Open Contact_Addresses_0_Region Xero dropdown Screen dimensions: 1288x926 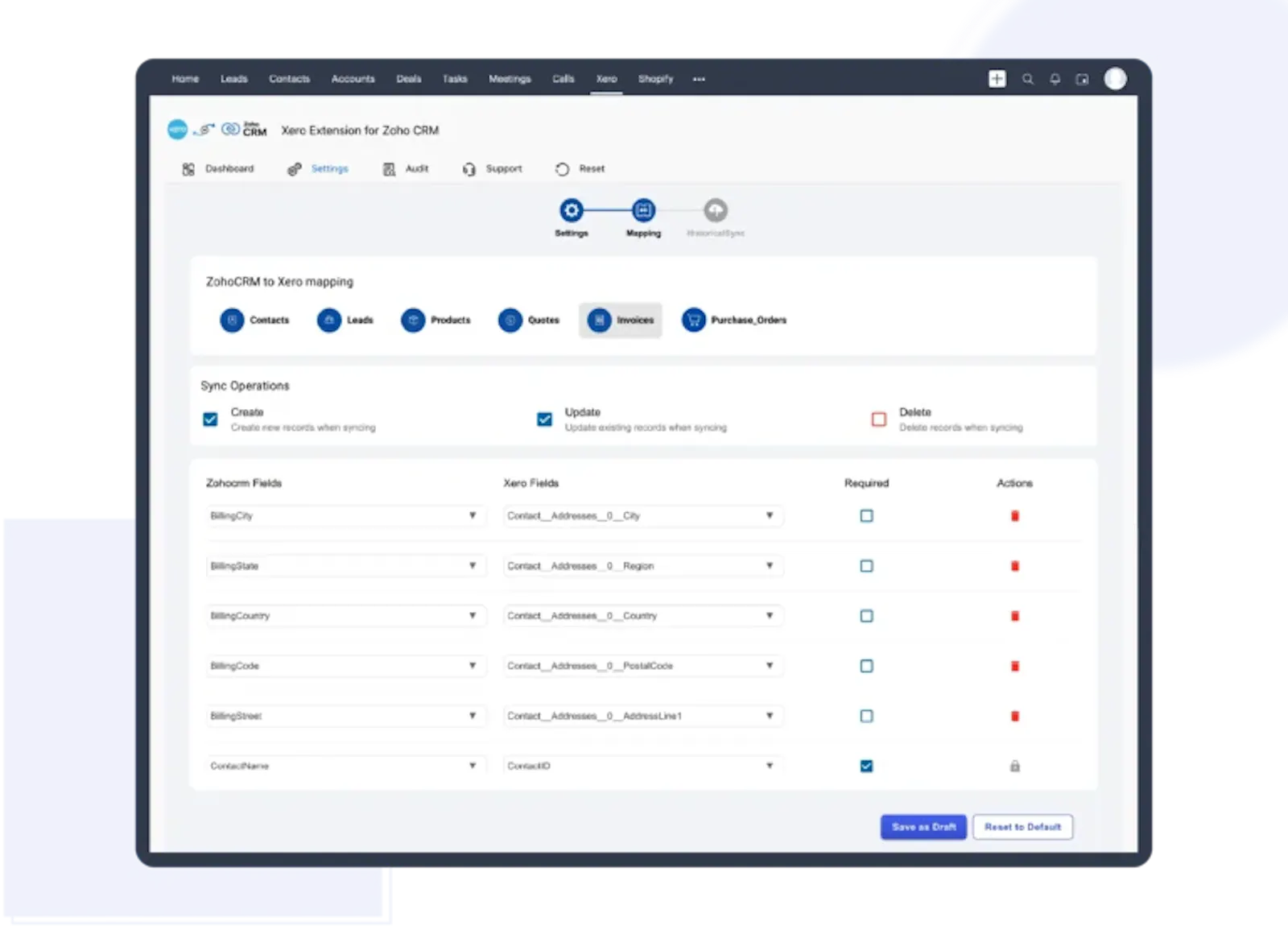pyautogui.click(x=643, y=566)
